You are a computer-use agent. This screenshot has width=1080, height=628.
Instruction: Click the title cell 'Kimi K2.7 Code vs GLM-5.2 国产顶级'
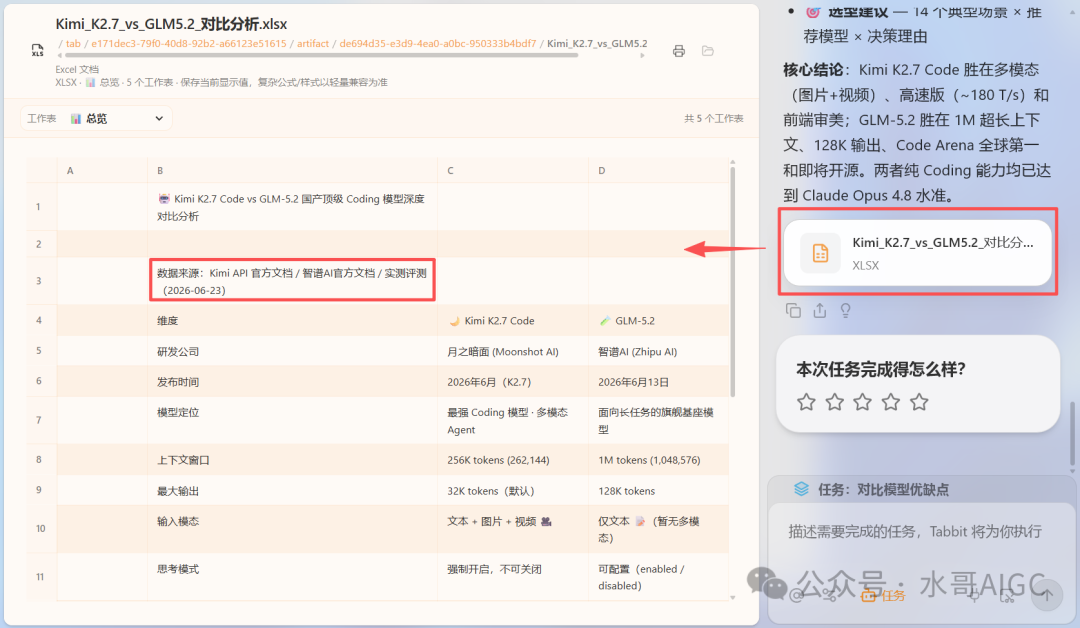click(292, 207)
